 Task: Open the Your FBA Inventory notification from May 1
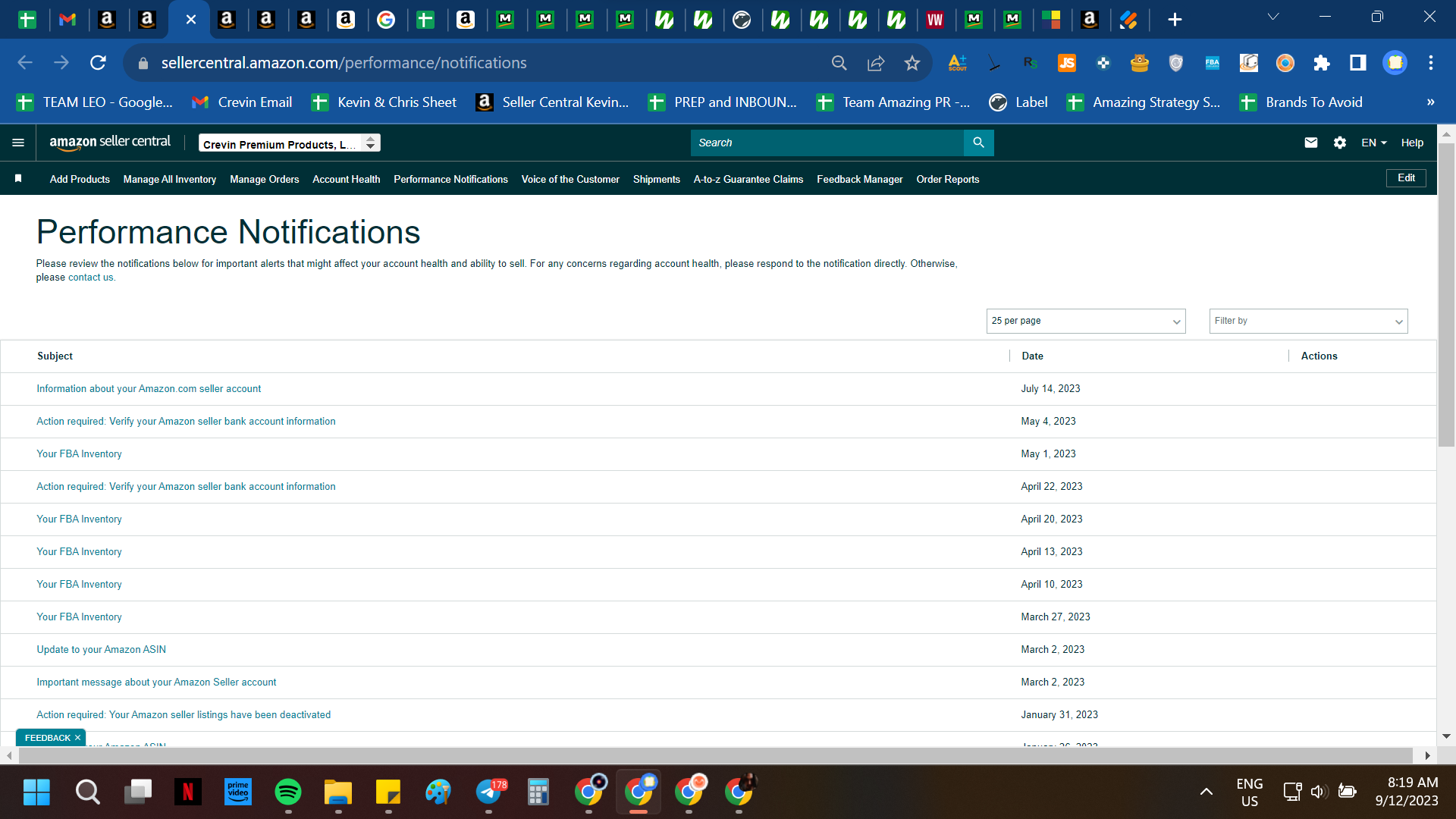[x=79, y=454]
